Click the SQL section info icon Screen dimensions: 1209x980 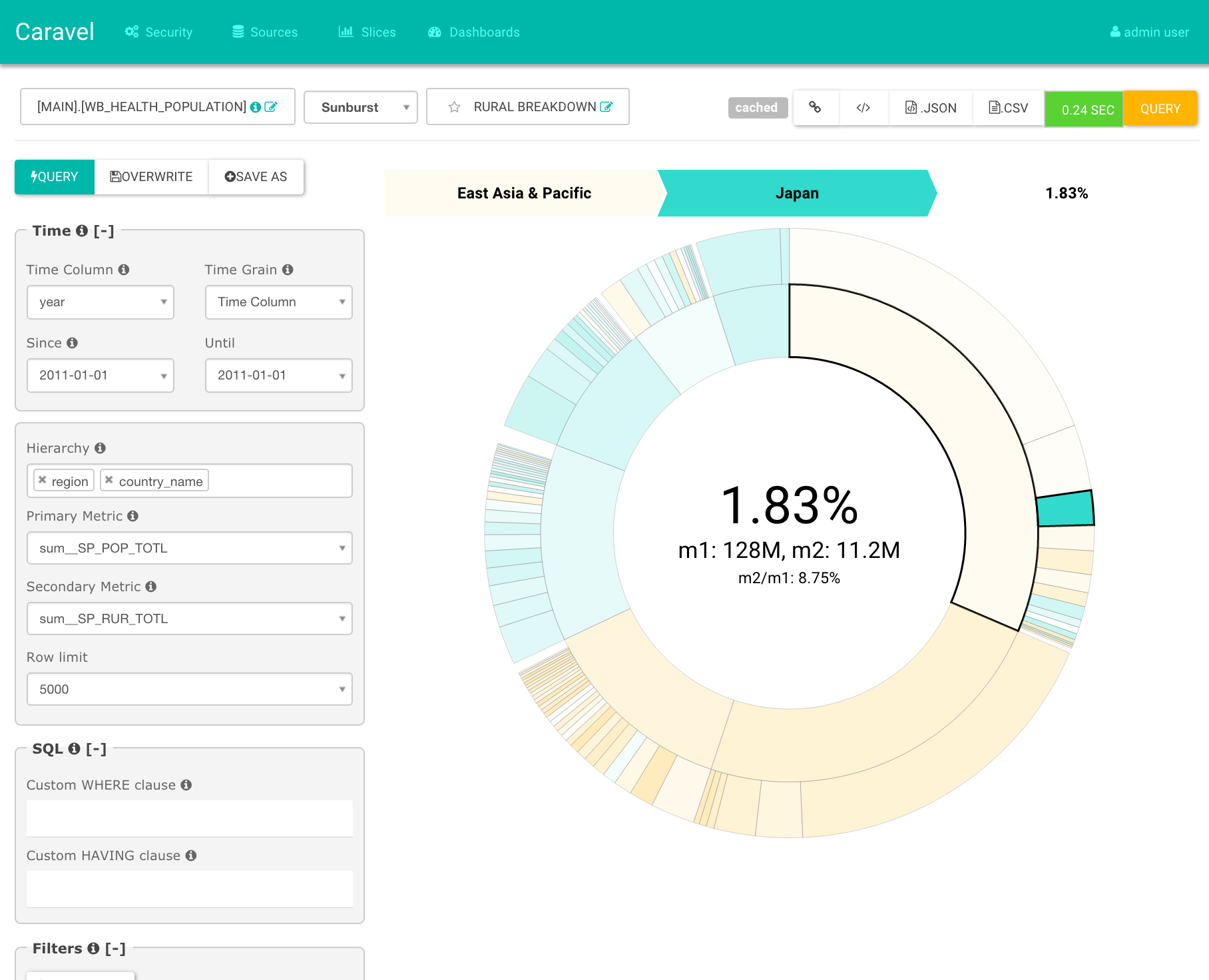click(75, 748)
